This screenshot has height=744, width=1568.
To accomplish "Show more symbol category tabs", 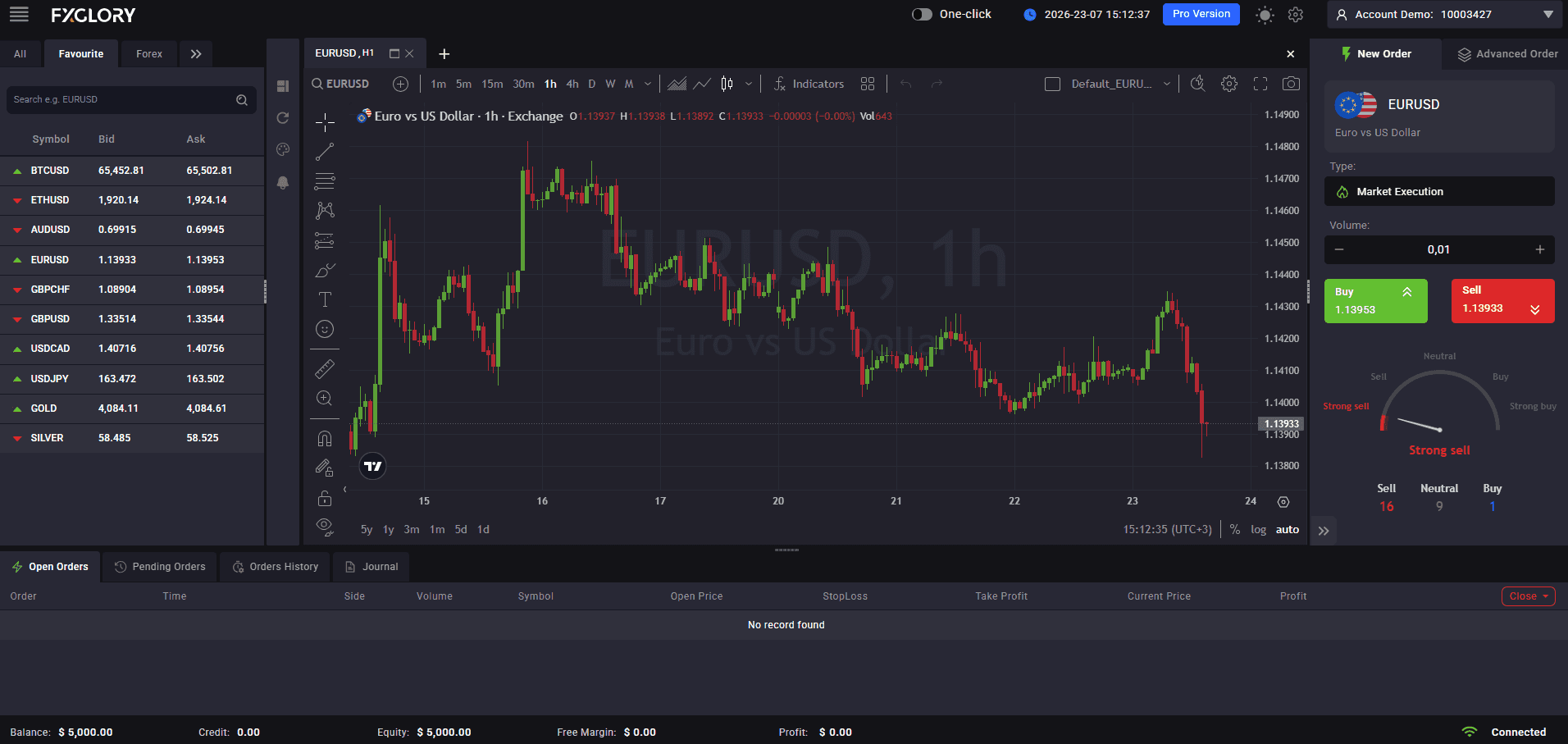I will 196,54.
